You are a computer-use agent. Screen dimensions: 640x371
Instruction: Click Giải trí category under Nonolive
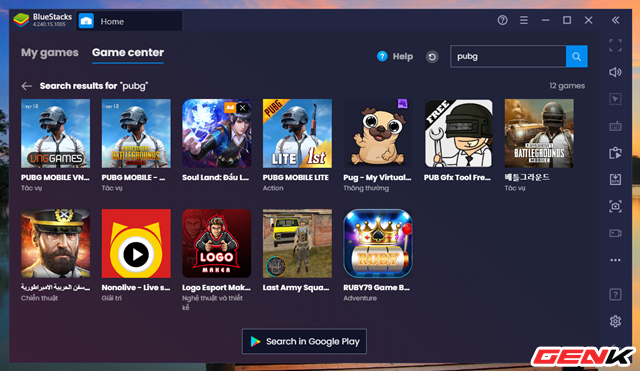tap(111, 298)
